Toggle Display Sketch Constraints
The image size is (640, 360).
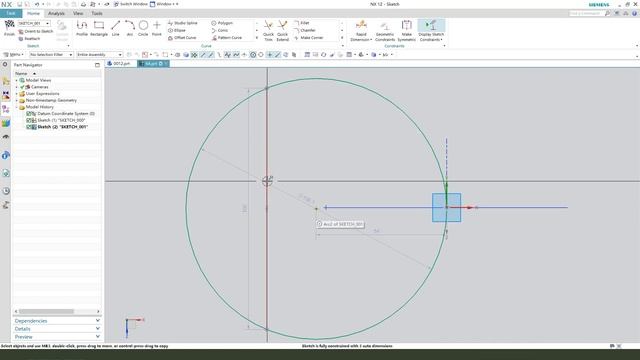click(x=431, y=31)
